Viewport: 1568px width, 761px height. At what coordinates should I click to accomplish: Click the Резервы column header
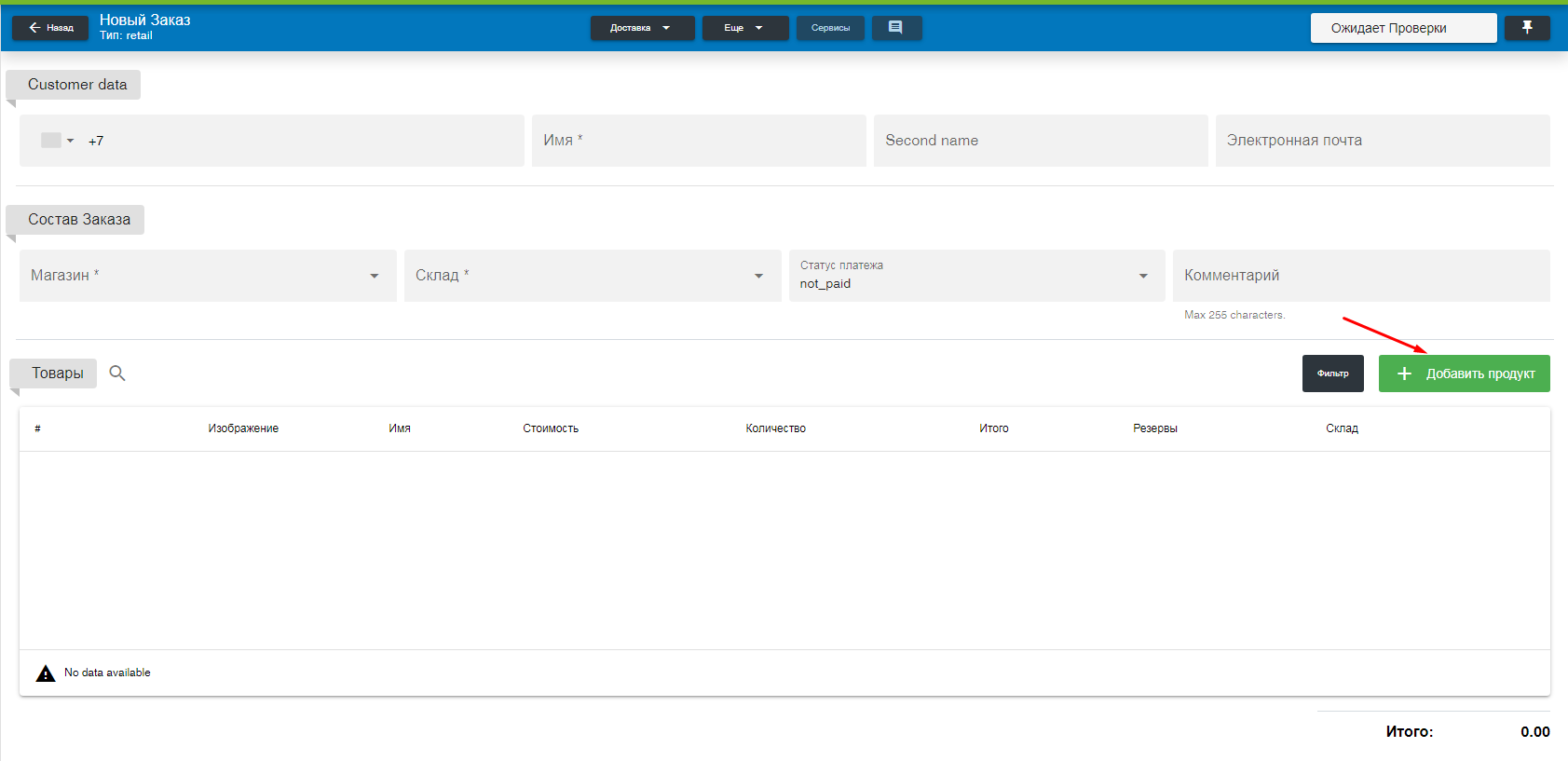(x=1155, y=428)
